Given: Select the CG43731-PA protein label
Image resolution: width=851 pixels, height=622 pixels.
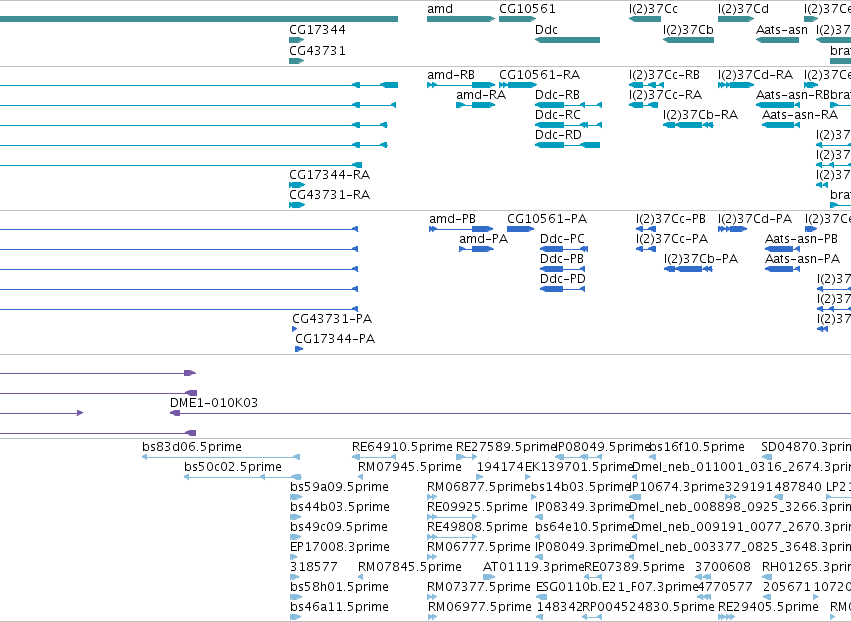Looking at the screenshot, I should [x=332, y=319].
